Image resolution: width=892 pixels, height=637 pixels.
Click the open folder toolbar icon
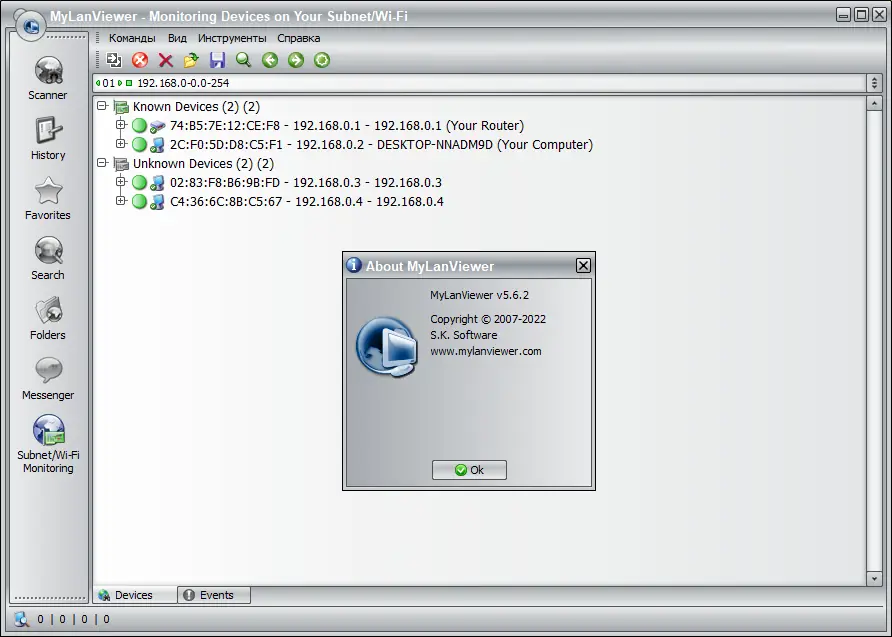coord(191,60)
